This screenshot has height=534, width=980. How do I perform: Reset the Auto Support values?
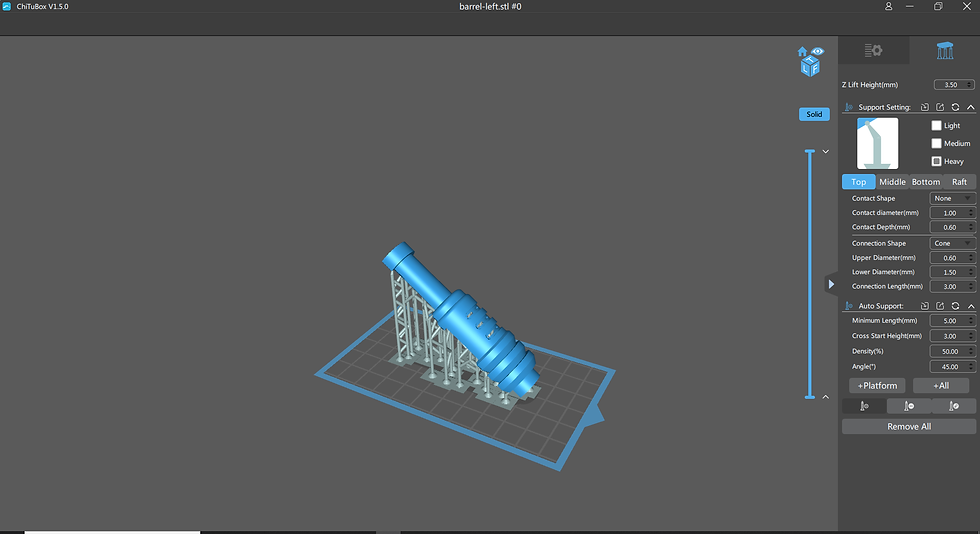[x=955, y=306]
